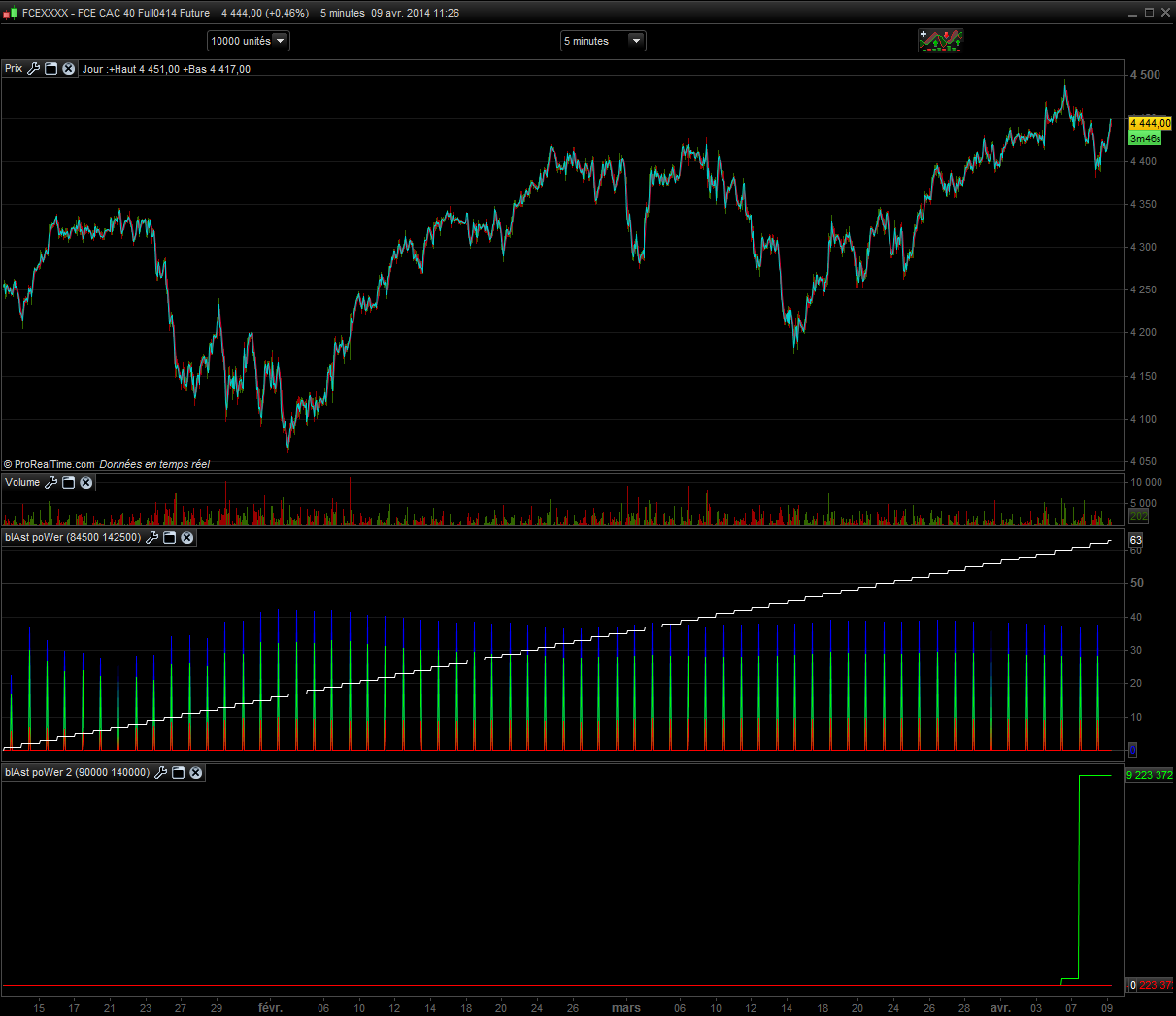Open the ProRealTime.com link
This screenshot has height=1016, width=1176.
pos(54,464)
